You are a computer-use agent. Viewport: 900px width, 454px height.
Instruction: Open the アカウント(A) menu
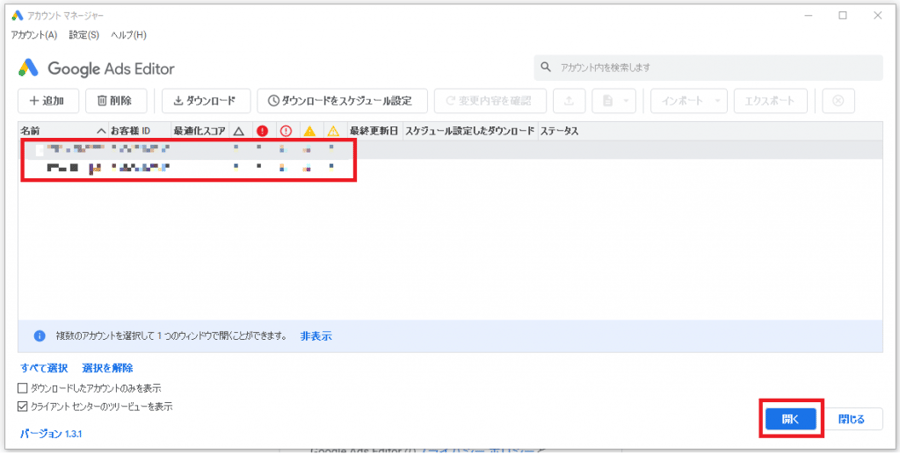pos(34,35)
